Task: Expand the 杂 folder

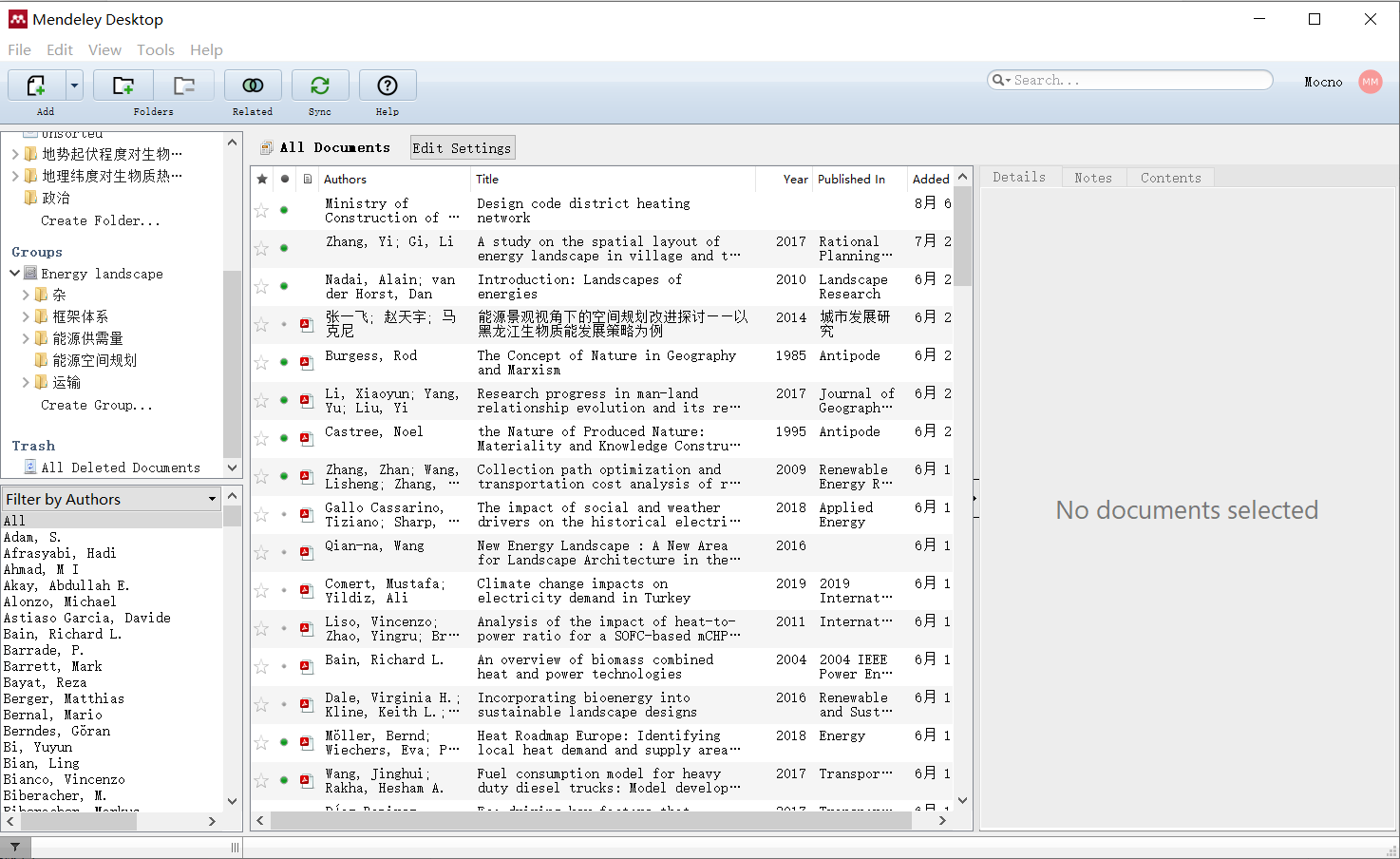Action: (26, 295)
